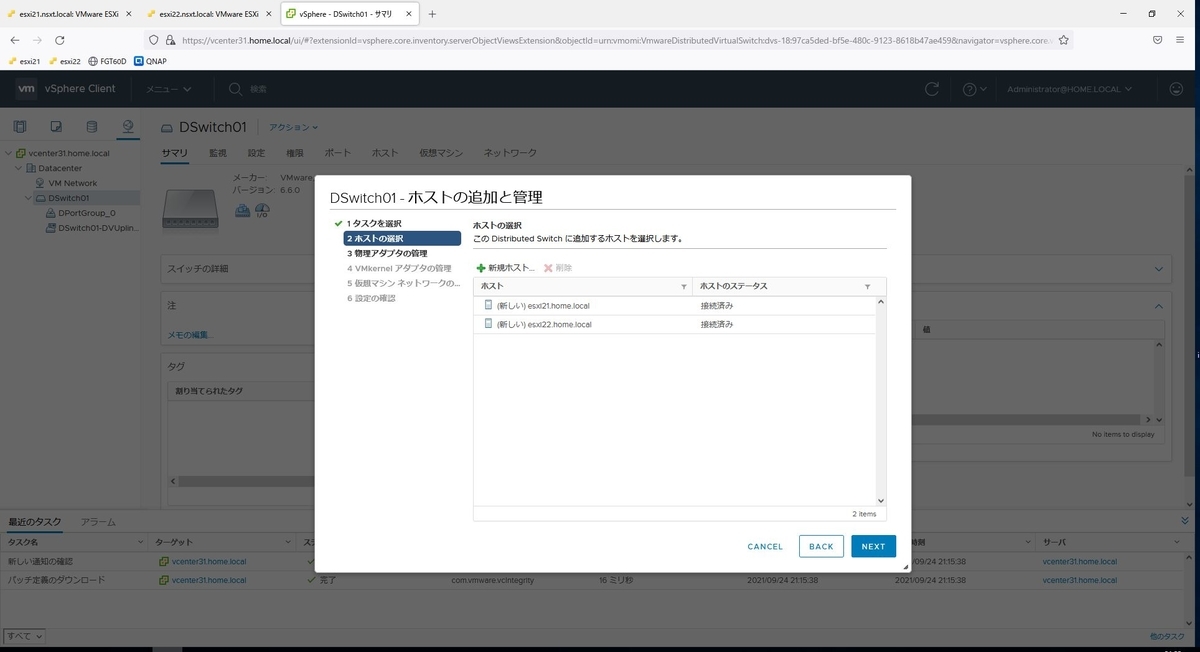Click the browser reload button

(x=60, y=40)
